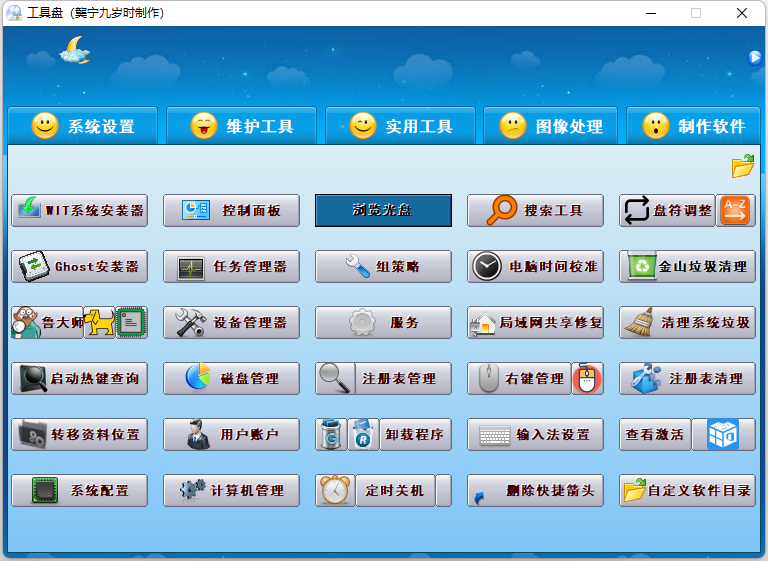Launch the G trash-can uninstaller icon
Viewport: 768px width, 561px height.
click(331, 435)
